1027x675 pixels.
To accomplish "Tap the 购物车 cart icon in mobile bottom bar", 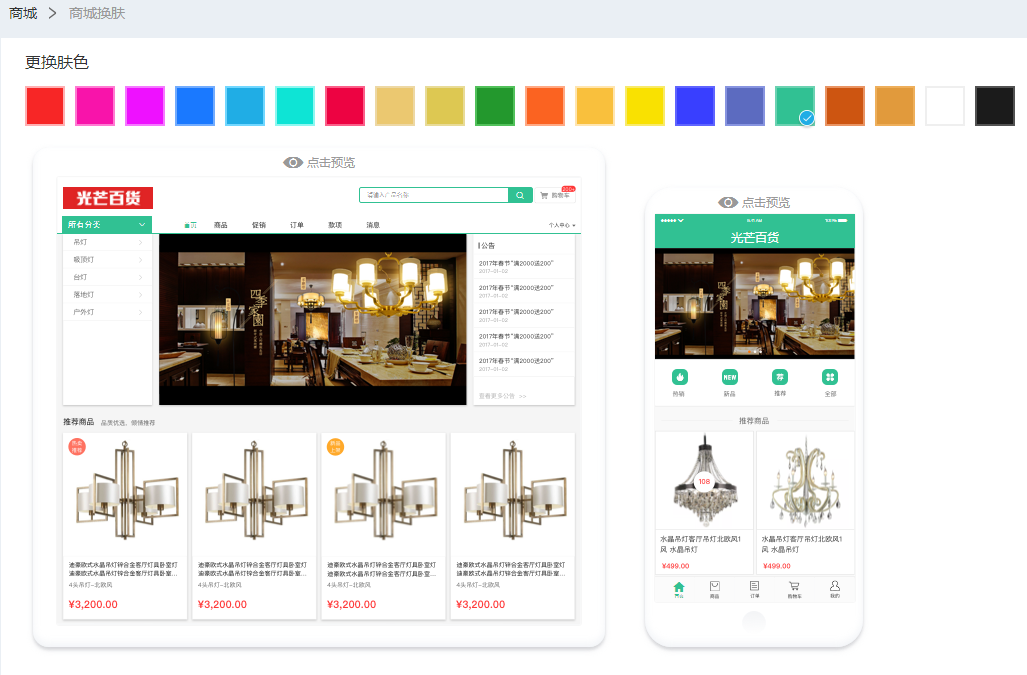I will point(794,587).
